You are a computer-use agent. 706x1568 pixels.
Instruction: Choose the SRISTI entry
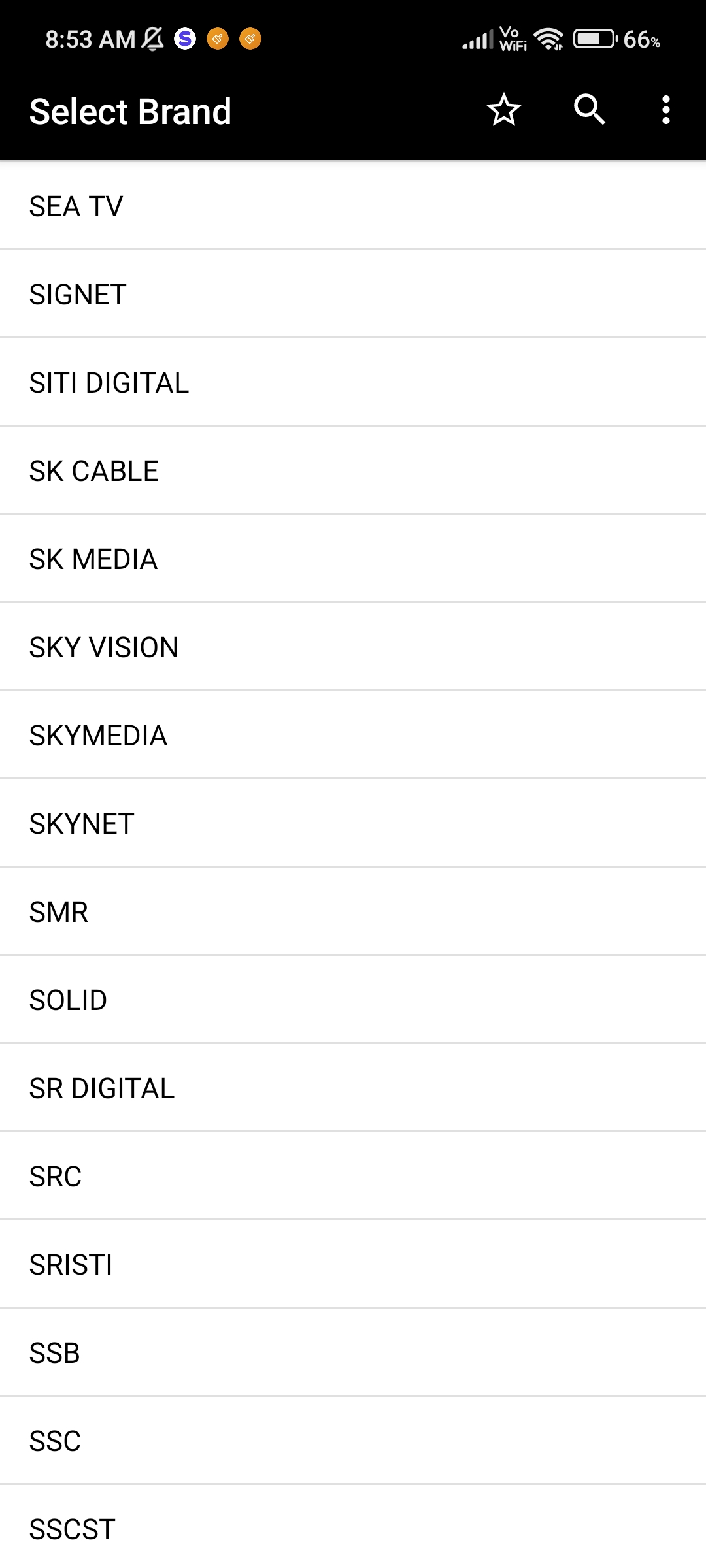[x=353, y=1264]
